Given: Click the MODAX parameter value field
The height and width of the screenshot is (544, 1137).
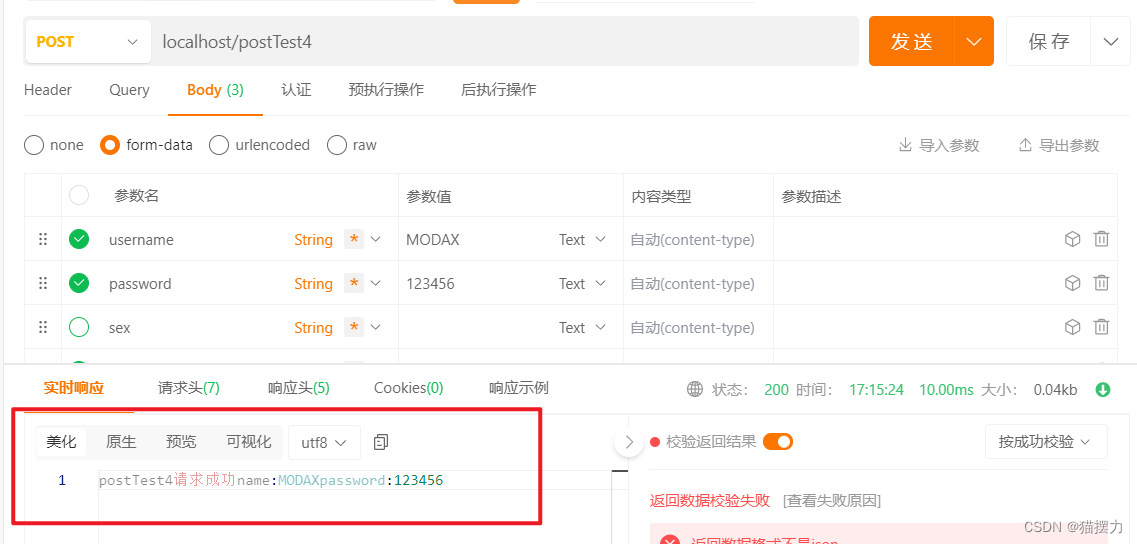Looking at the screenshot, I should click(477, 239).
